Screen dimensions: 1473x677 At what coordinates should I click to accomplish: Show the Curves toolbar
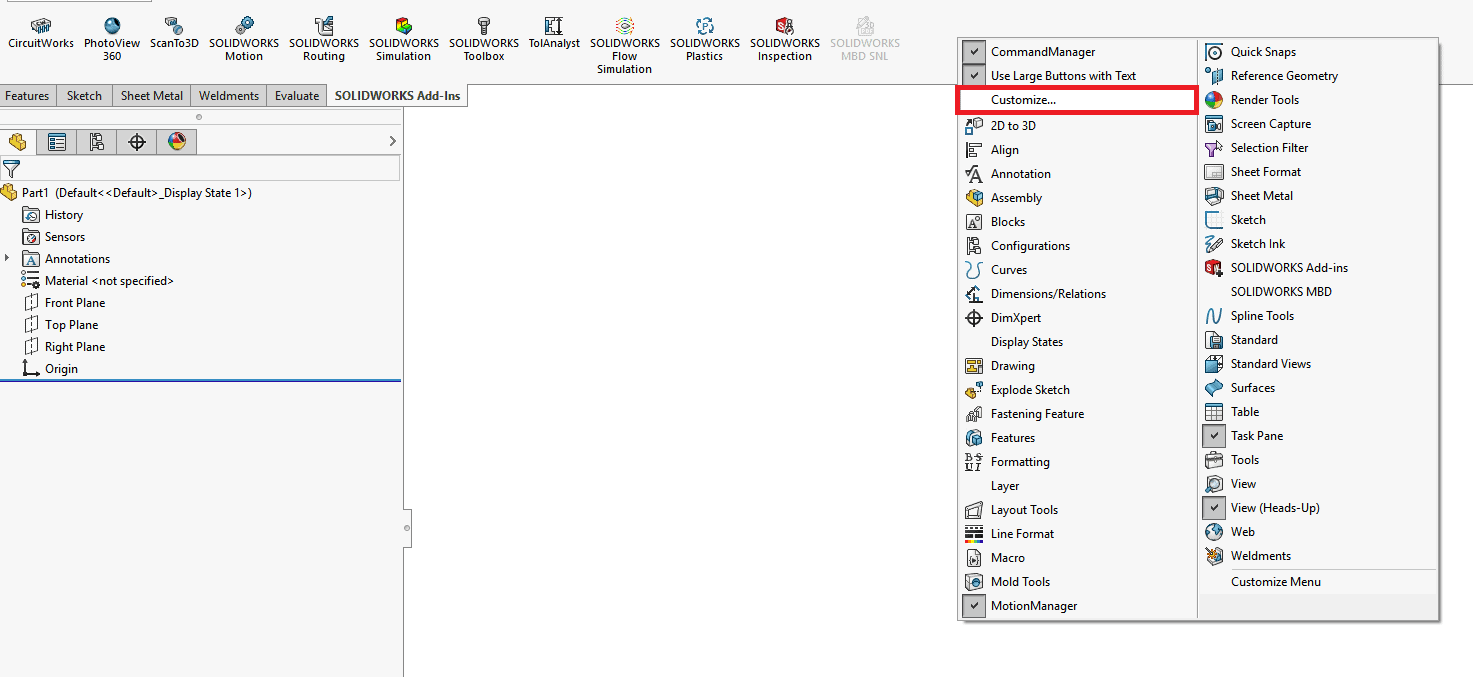pyautogui.click(x=1077, y=270)
